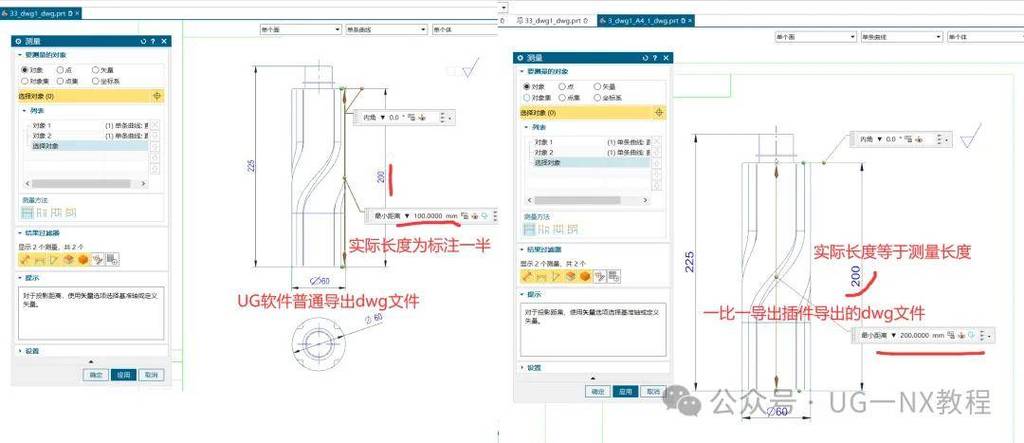Click the crosshair select-object icon in the 33_dwg1 Measure dialog
Screen dimensions: 1024x443
coord(156,96)
